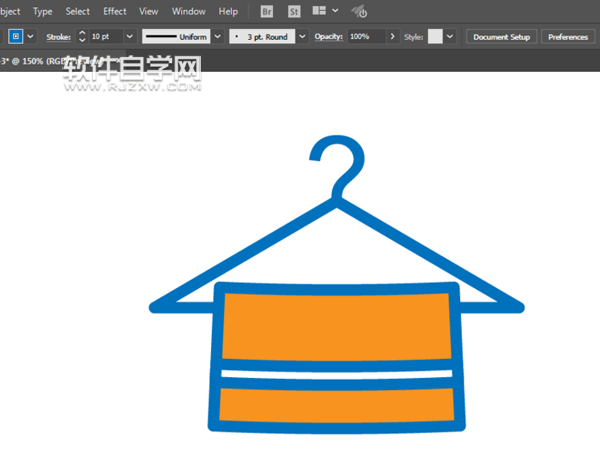Image resolution: width=600 pixels, height=459 pixels.
Task: Expand the opacity slider arrow
Action: pos(393,37)
